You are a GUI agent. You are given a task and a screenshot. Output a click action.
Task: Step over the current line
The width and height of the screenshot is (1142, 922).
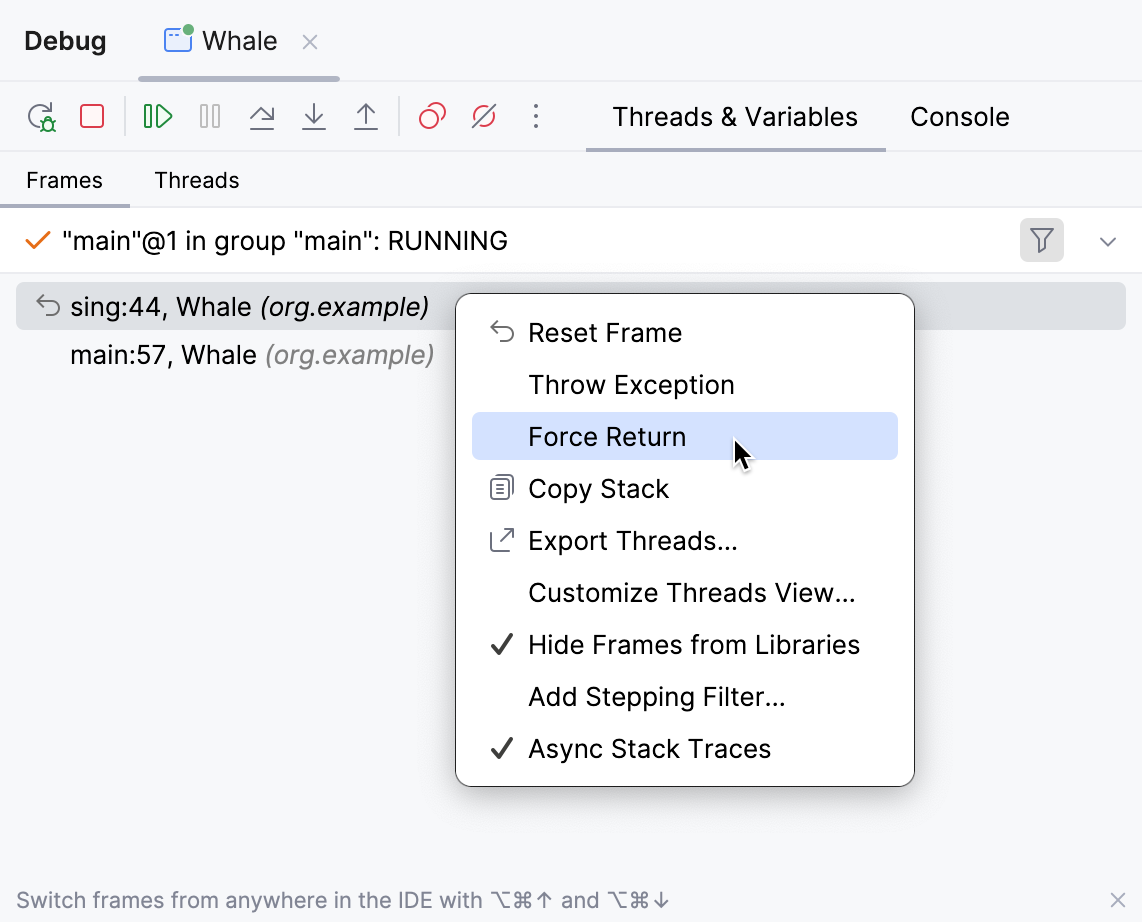[x=262, y=116]
